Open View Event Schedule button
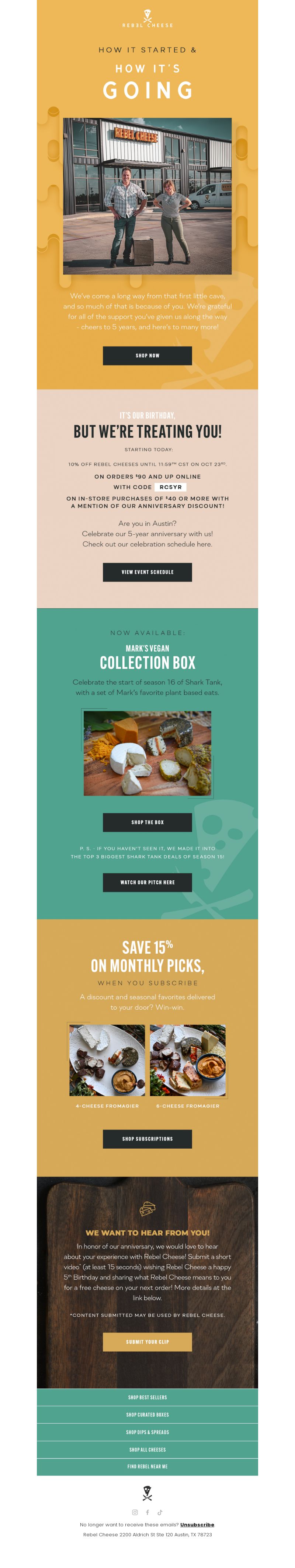Screen dimensions: 295x1568 pos(147,572)
